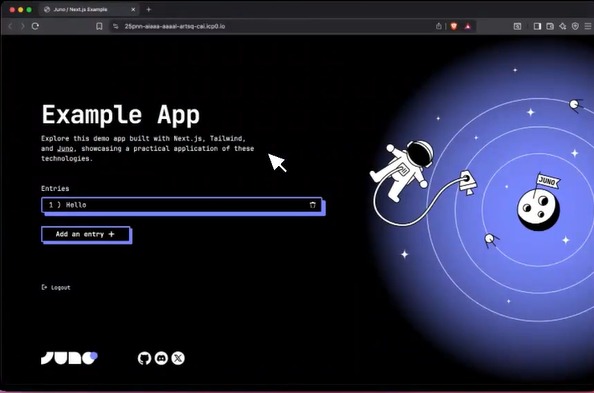Click the share icon in address bar
This screenshot has height=393, width=594.
coord(438,26)
